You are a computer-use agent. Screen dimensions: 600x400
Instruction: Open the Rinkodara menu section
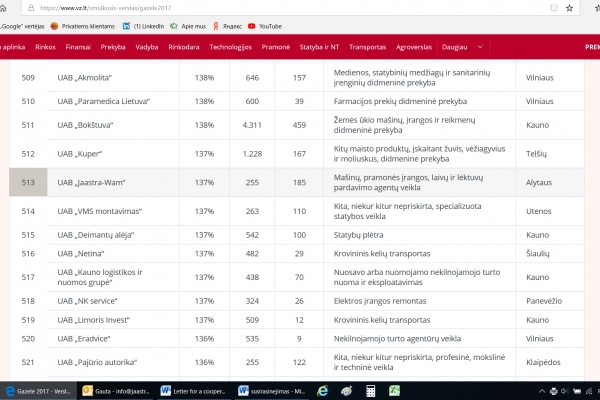184,47
